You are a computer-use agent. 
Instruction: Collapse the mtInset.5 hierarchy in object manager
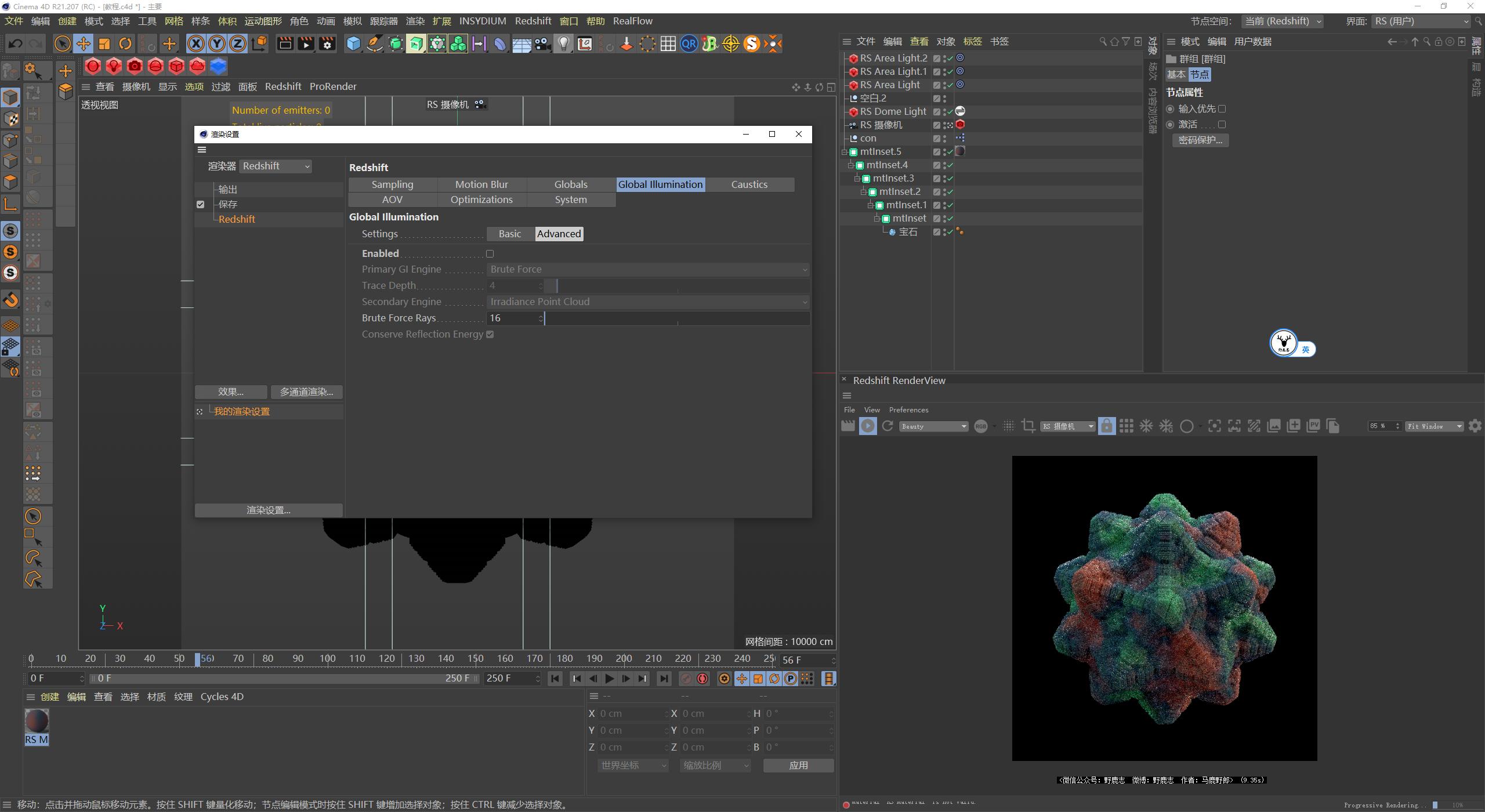point(845,151)
